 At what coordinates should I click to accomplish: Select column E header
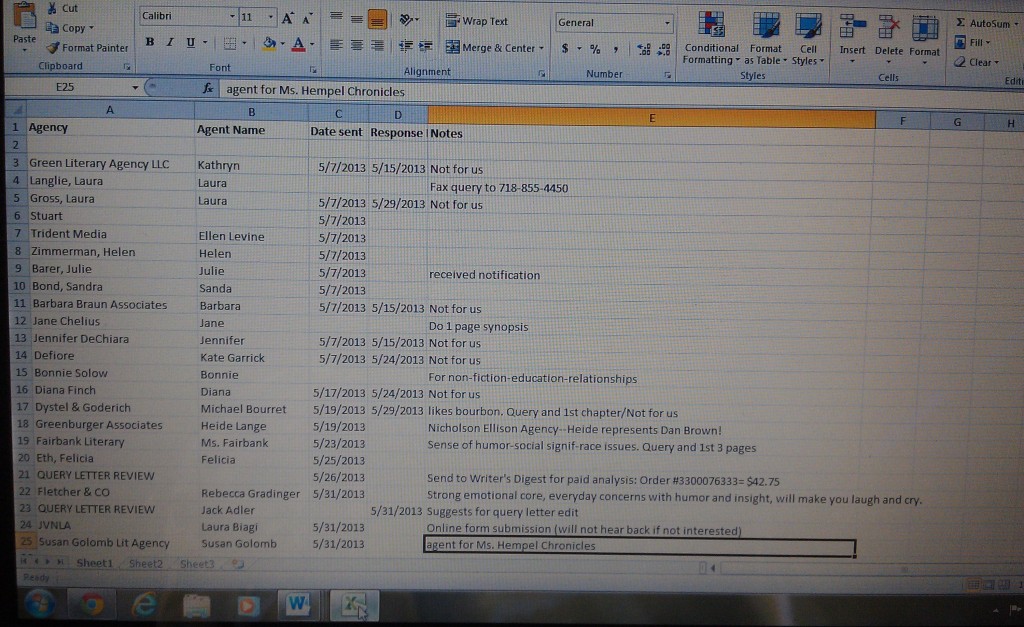coord(651,118)
